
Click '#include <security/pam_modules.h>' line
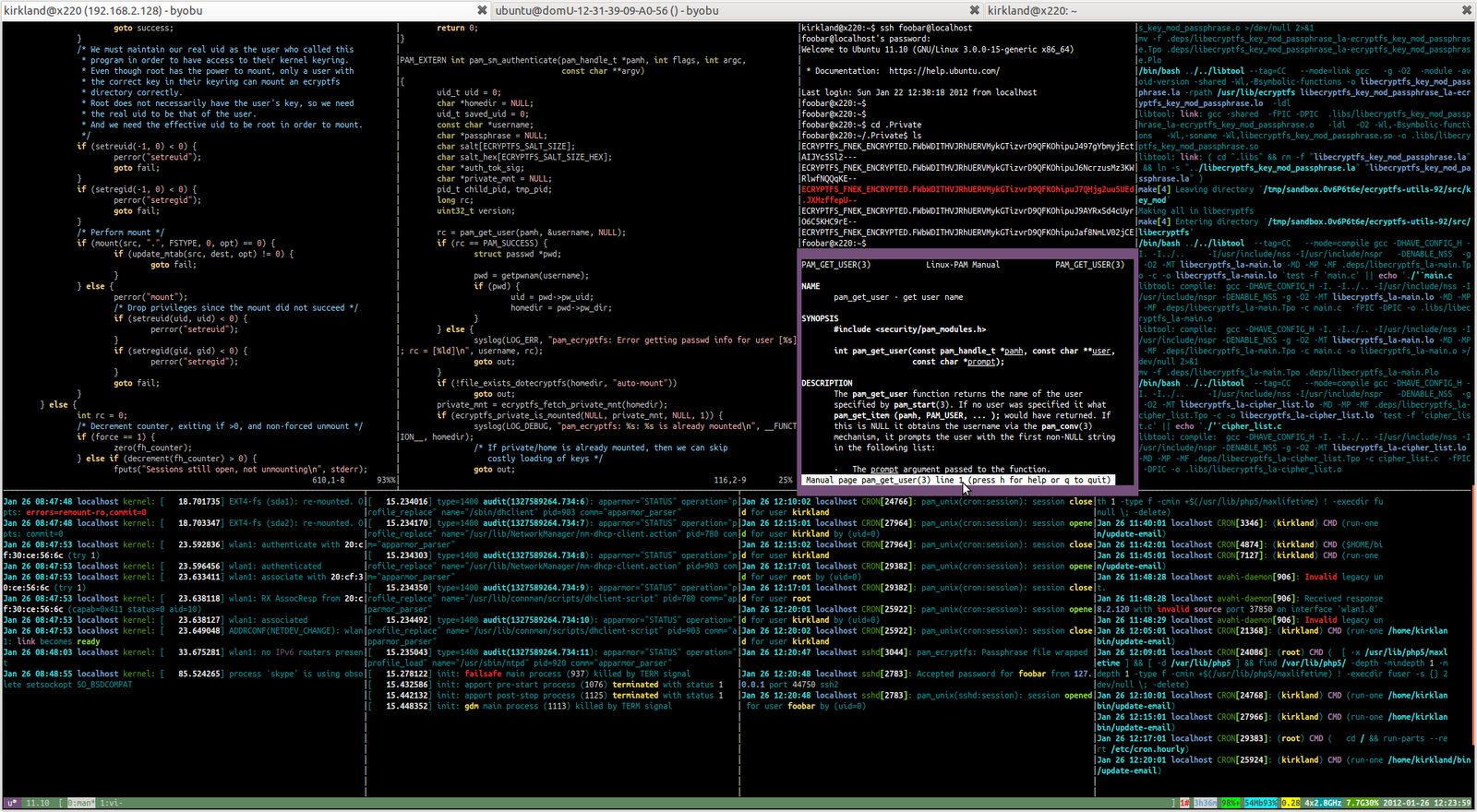(909, 329)
